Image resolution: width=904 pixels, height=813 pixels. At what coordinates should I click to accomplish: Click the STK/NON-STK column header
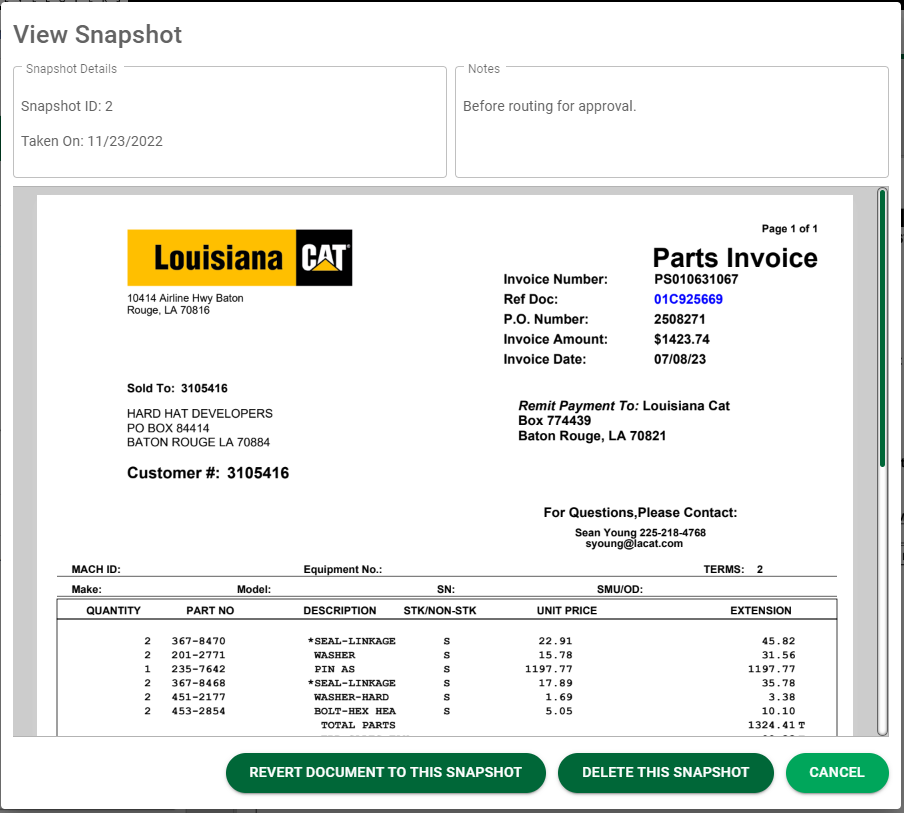(440, 611)
